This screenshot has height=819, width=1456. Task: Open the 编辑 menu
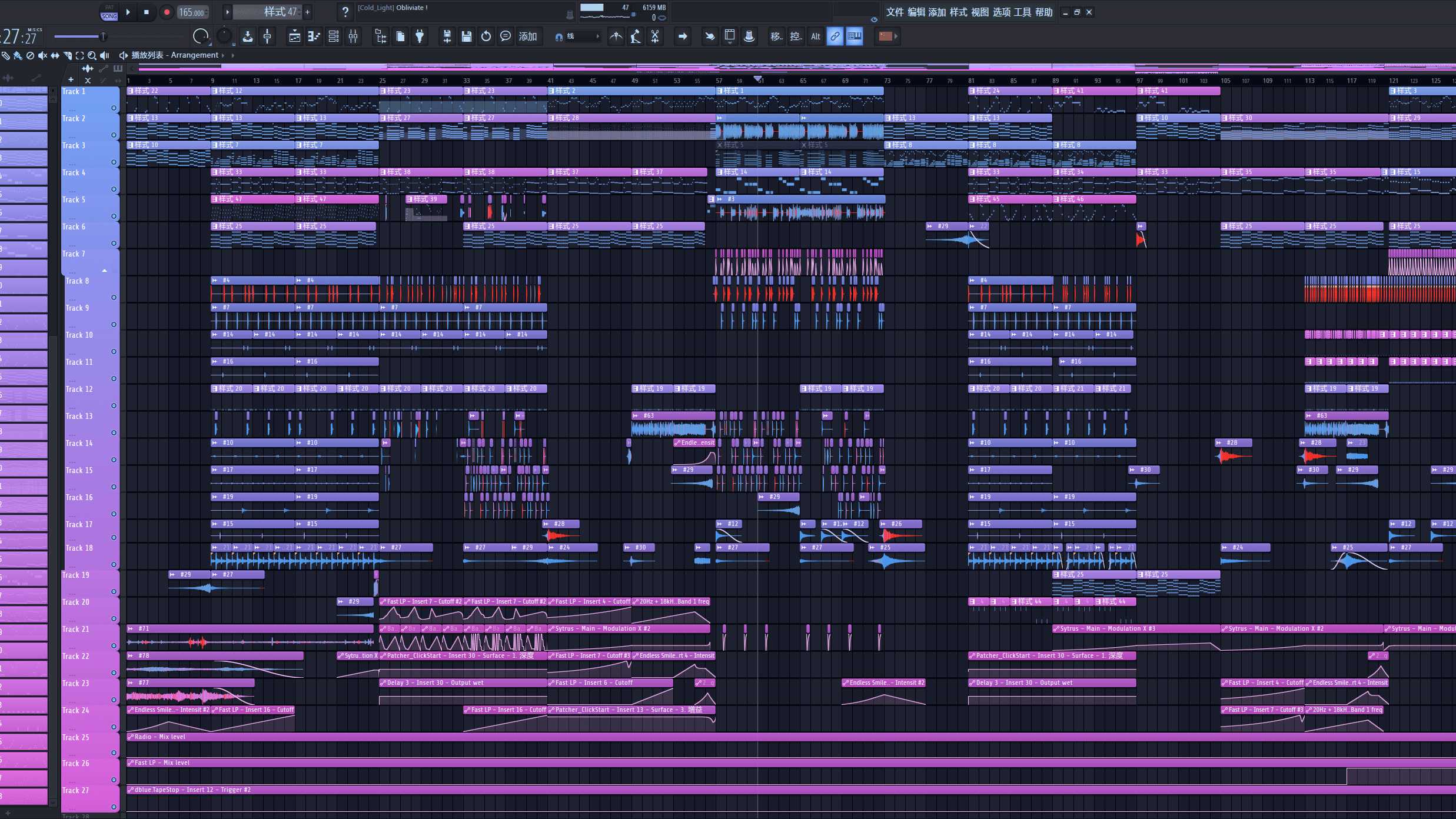(x=916, y=12)
